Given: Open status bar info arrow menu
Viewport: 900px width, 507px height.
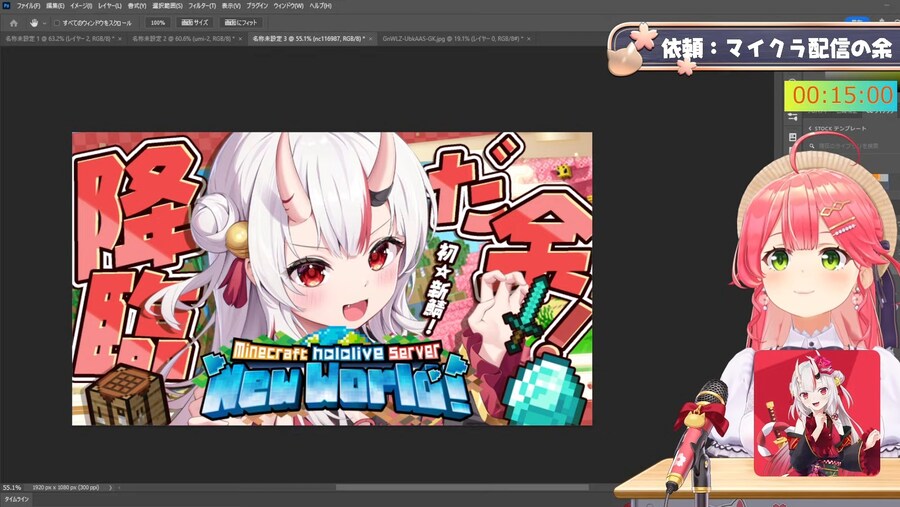Looking at the screenshot, I should pos(111,487).
